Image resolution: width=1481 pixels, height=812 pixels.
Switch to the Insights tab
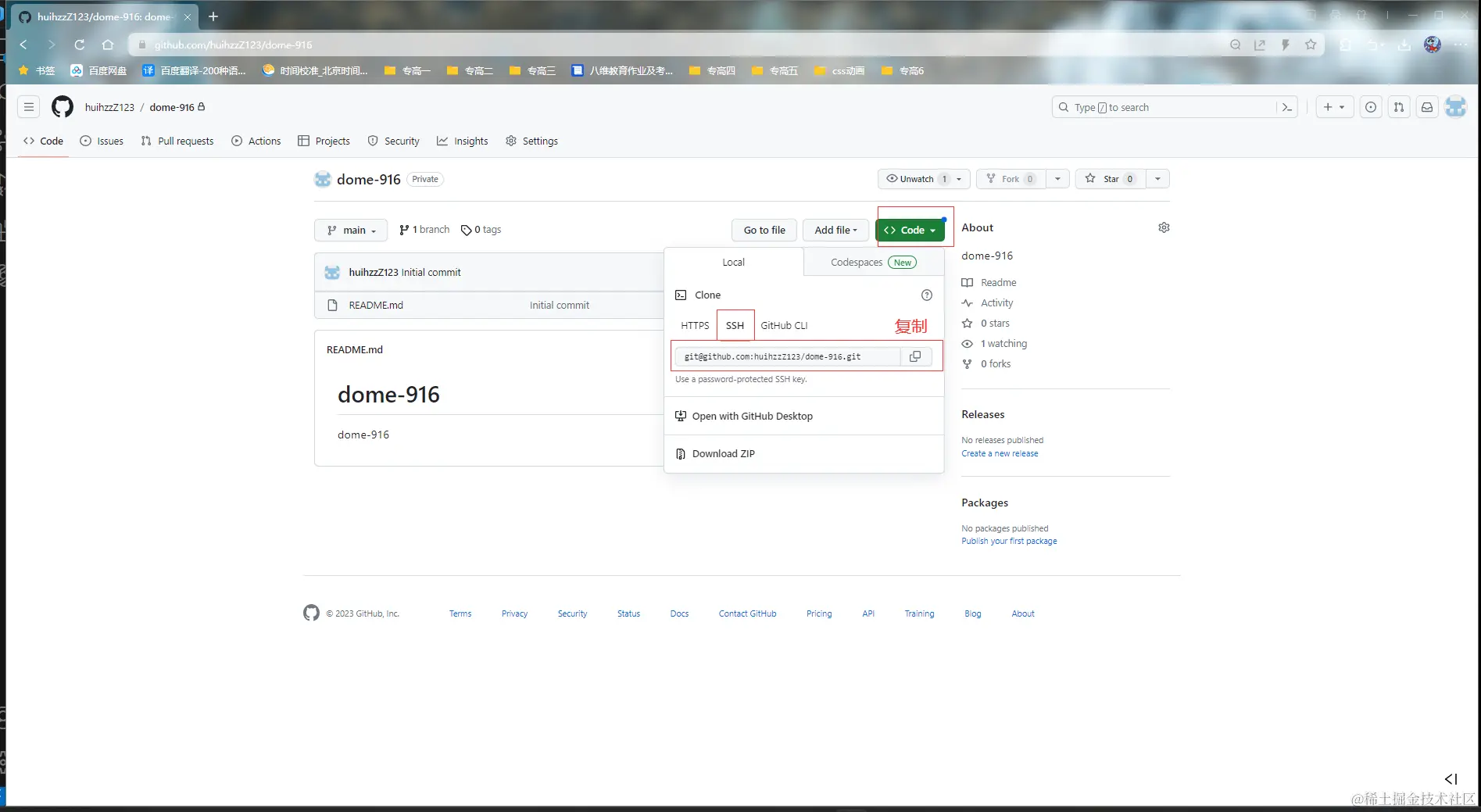(x=462, y=141)
